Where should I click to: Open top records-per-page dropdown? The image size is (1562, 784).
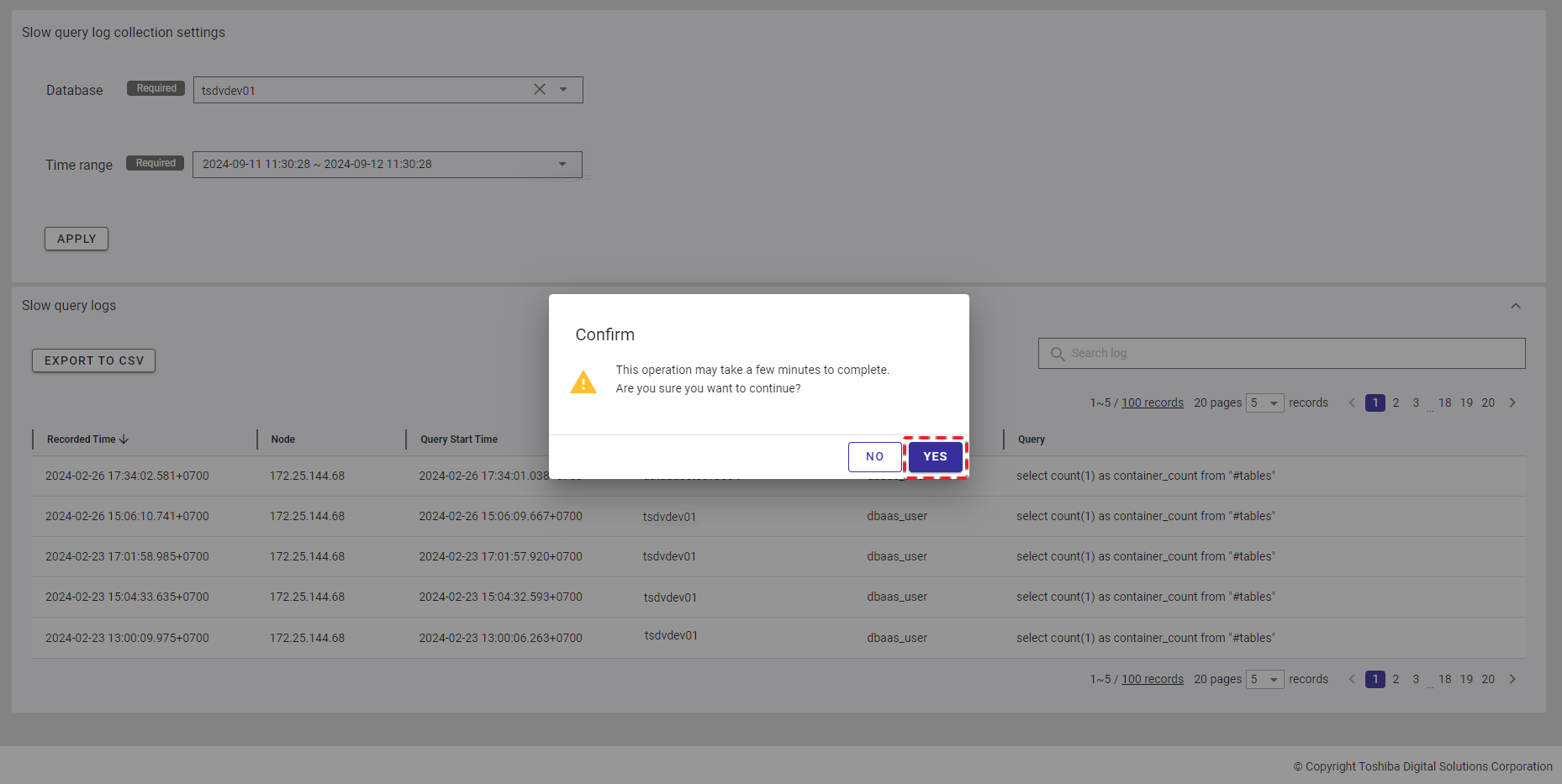tap(1265, 403)
